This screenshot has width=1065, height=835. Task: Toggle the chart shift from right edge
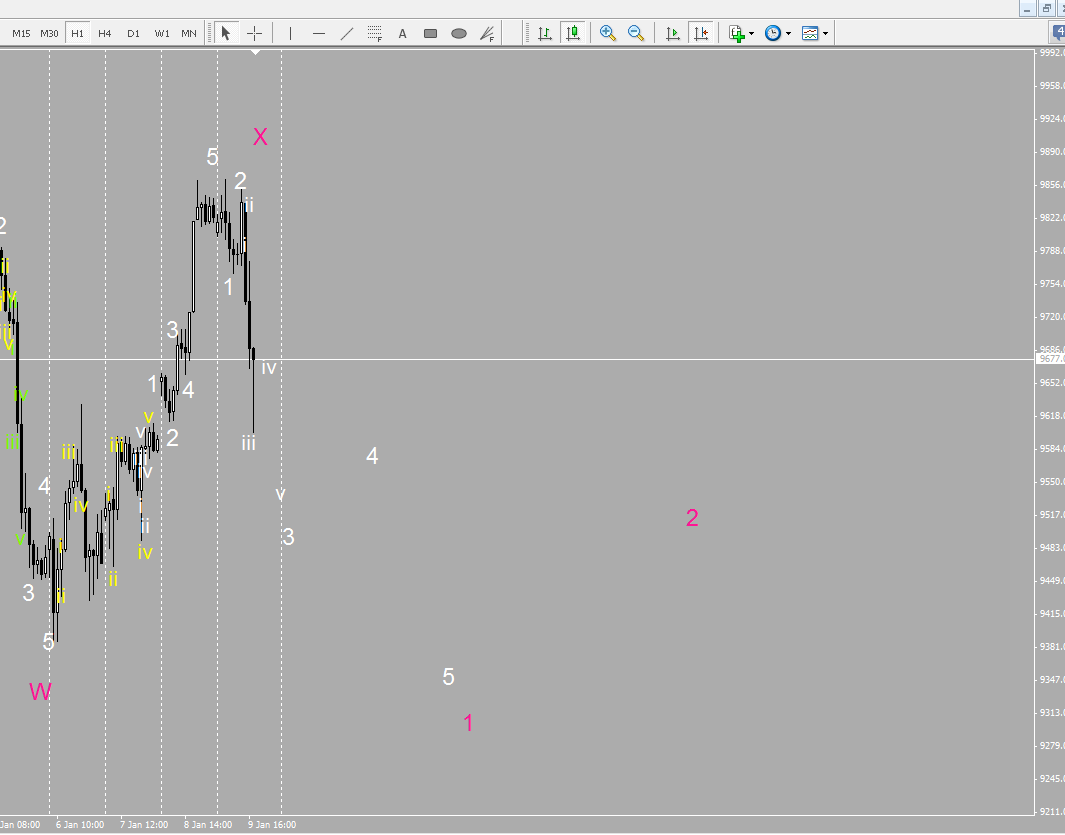701,33
